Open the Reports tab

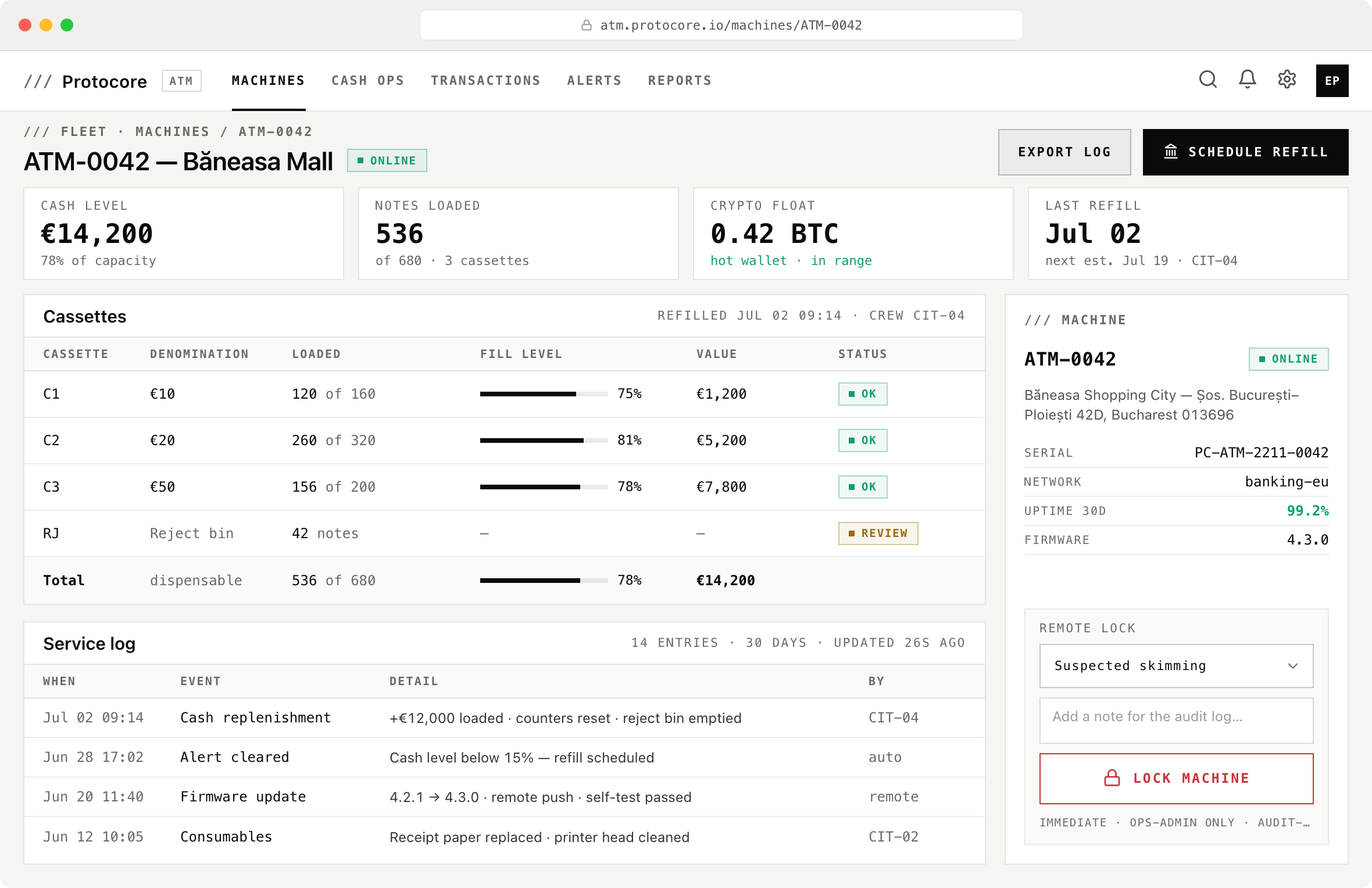click(x=680, y=81)
